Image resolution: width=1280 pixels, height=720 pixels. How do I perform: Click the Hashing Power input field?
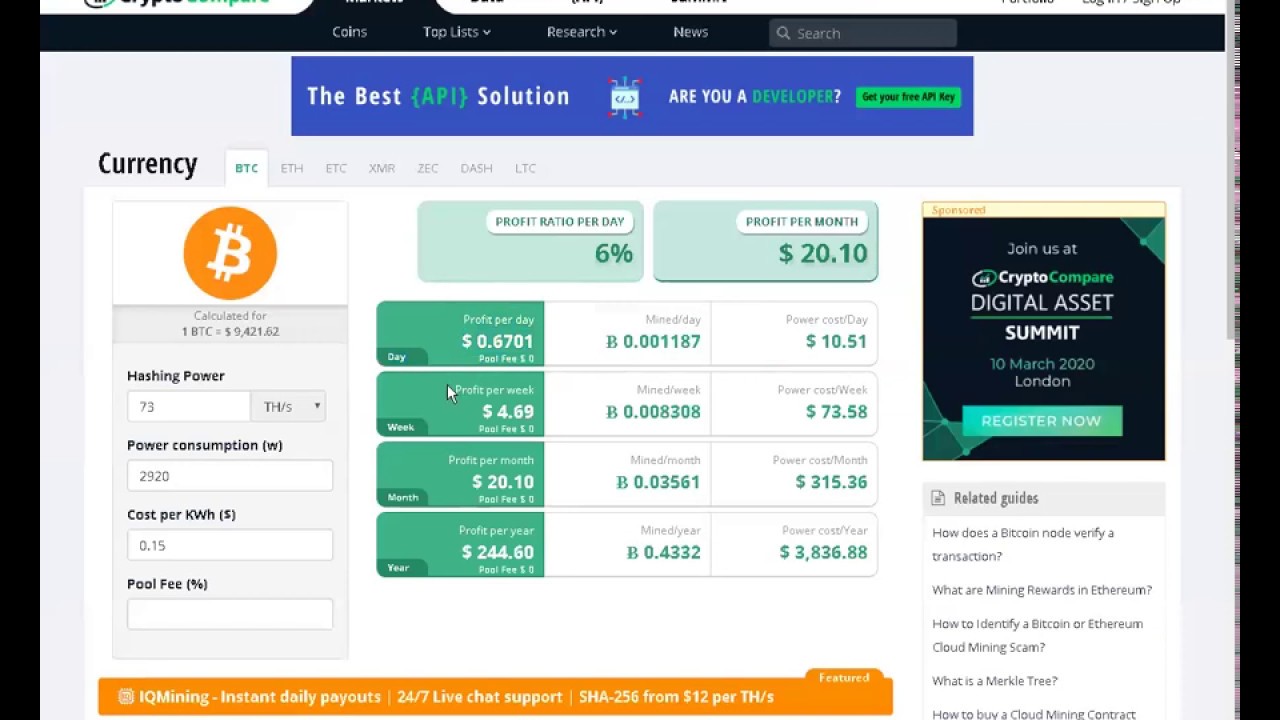(188, 407)
